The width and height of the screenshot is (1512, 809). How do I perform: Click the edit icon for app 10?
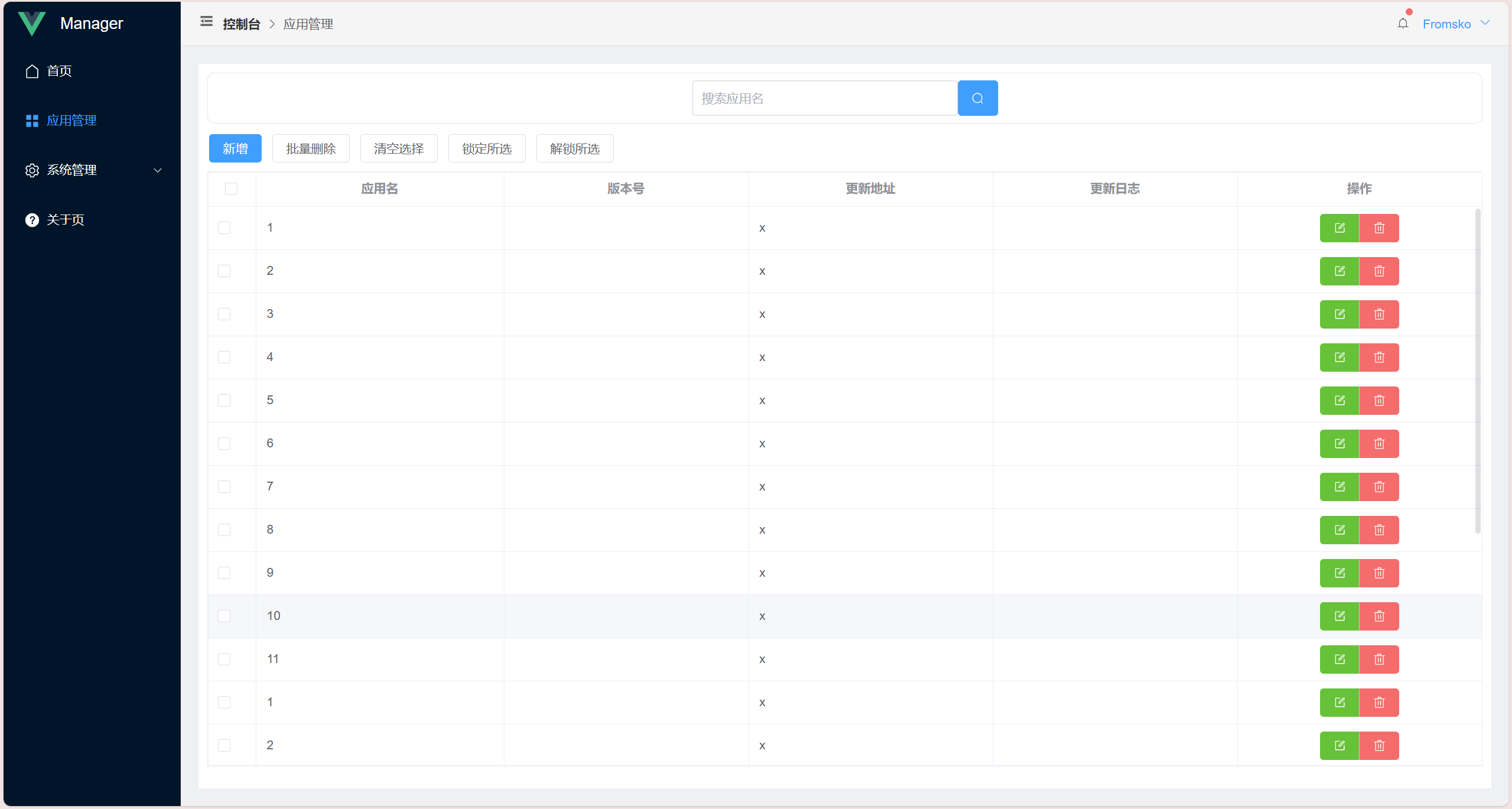point(1339,616)
